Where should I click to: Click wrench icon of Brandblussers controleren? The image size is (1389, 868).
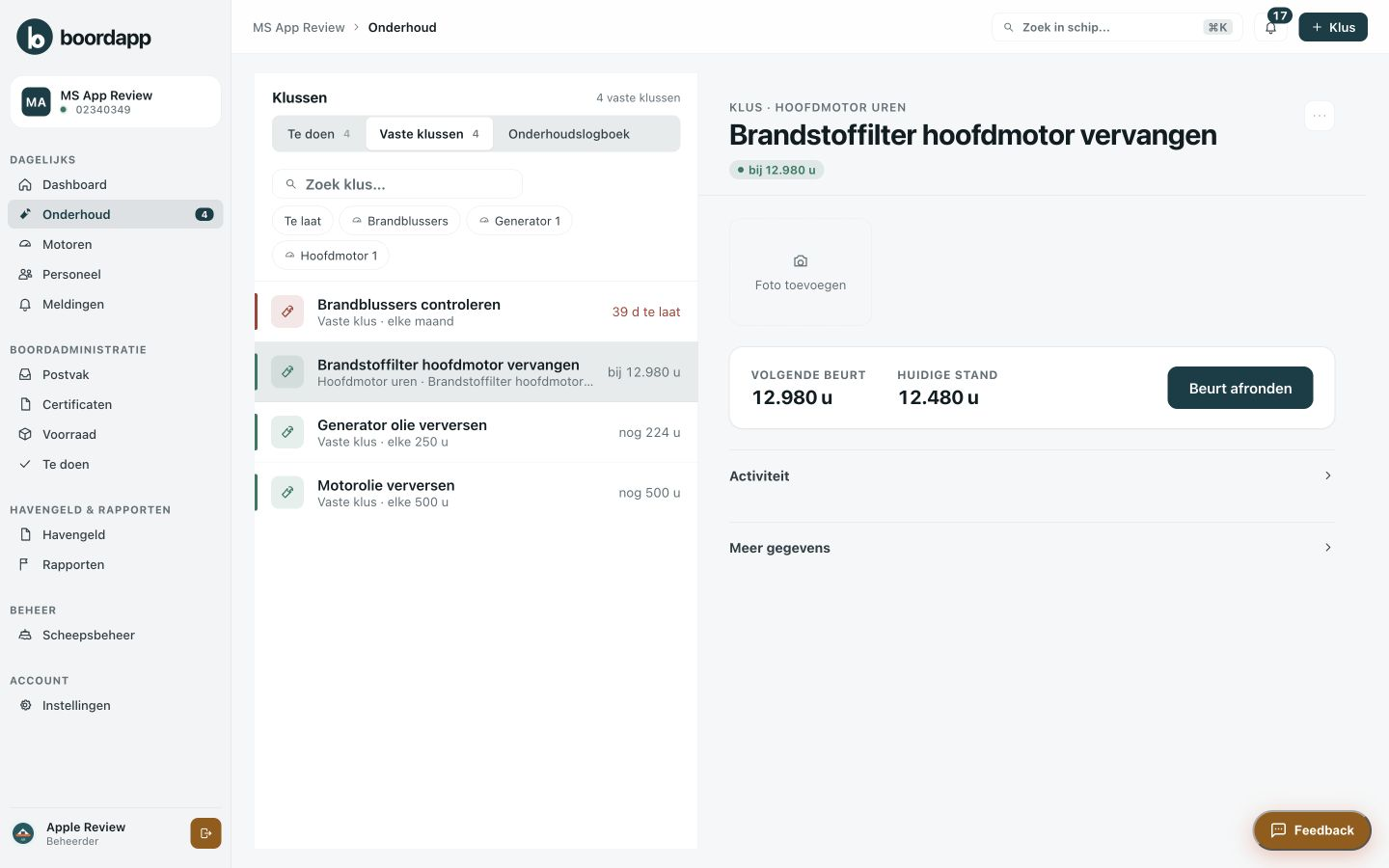[287, 312]
